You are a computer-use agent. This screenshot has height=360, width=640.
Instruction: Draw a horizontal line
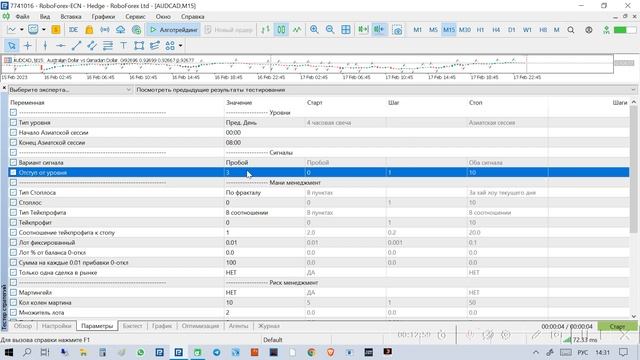pos(61,45)
